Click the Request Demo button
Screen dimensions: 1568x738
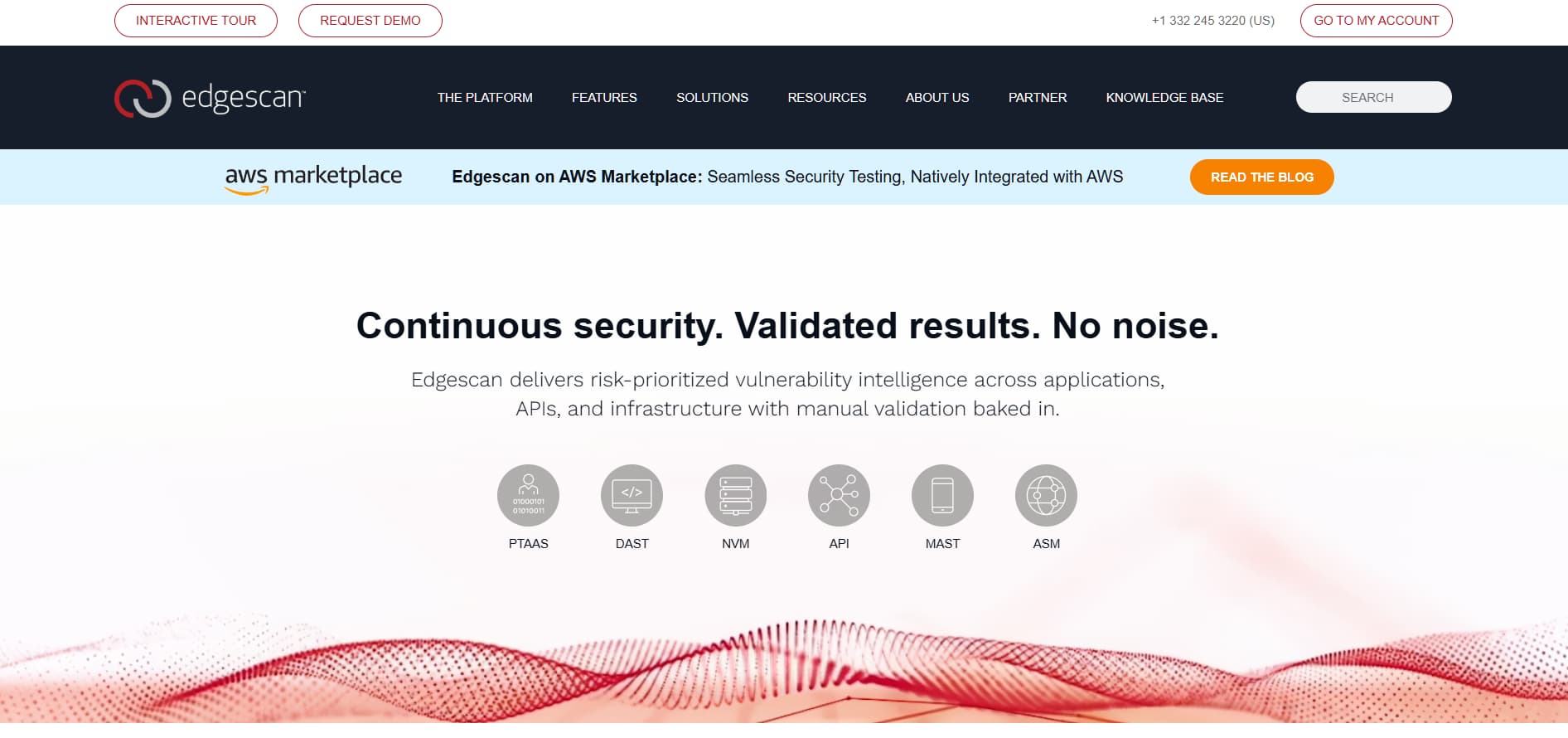370,21
